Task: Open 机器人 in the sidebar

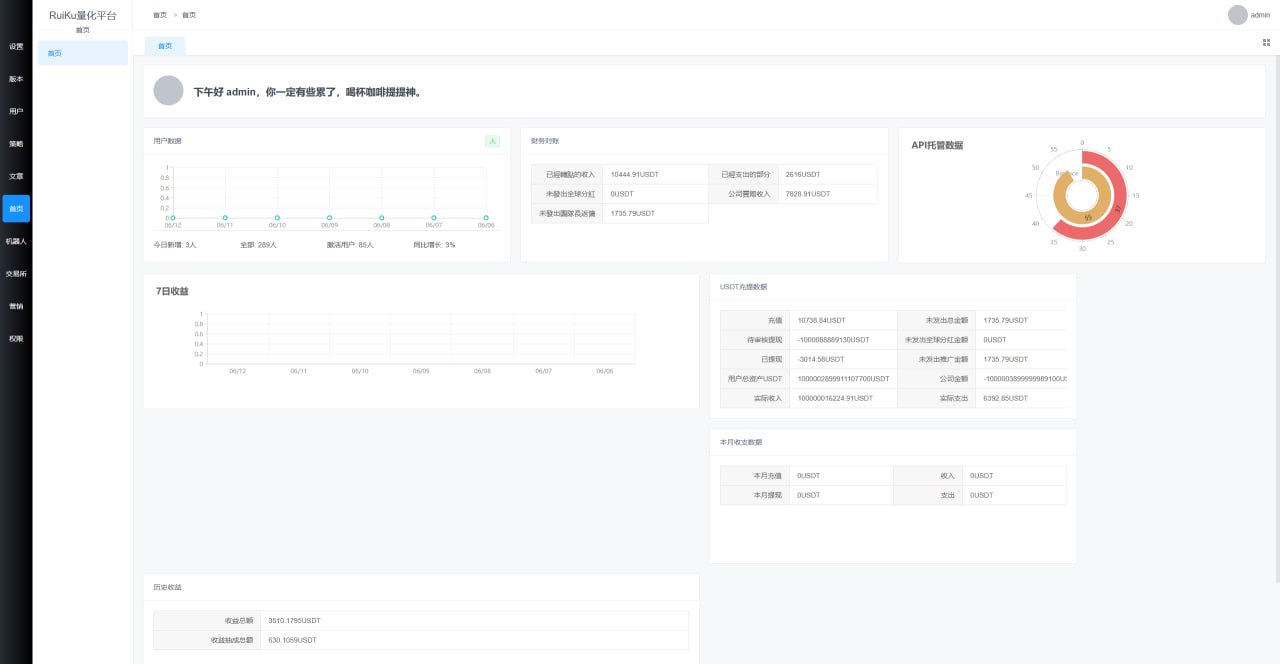Action: [x=16, y=241]
